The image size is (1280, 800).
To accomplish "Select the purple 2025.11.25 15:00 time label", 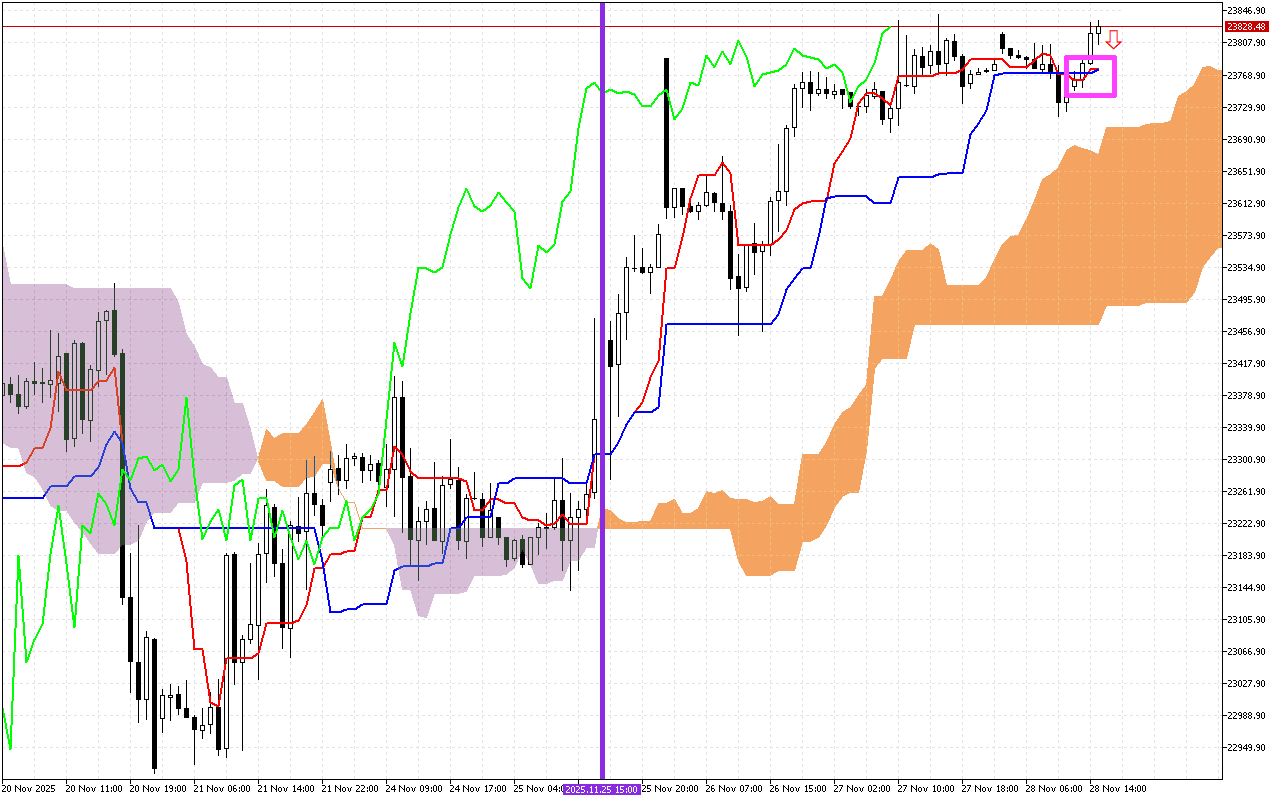I will click(601, 789).
